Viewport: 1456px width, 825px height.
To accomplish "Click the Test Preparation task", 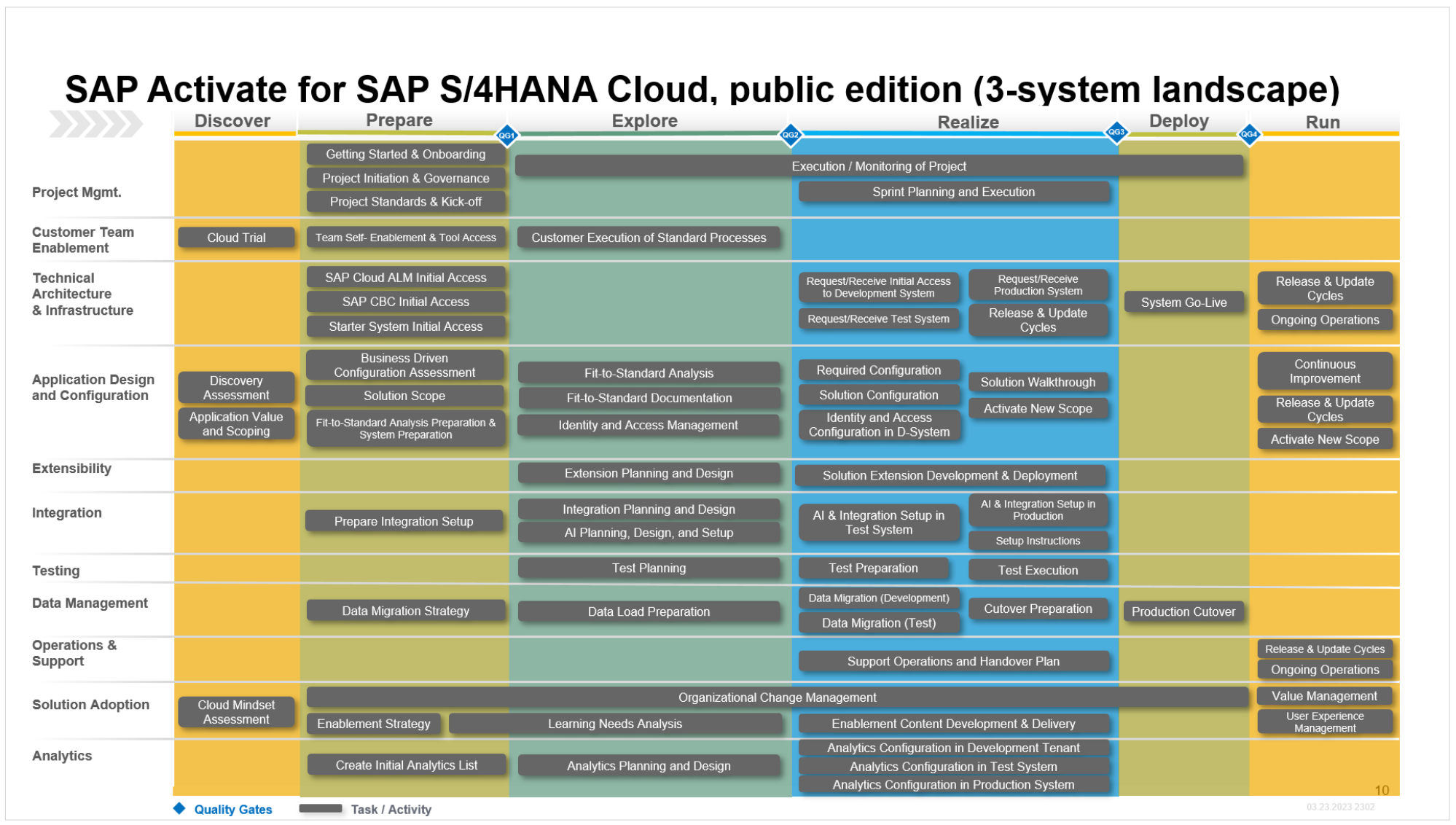I will point(874,568).
